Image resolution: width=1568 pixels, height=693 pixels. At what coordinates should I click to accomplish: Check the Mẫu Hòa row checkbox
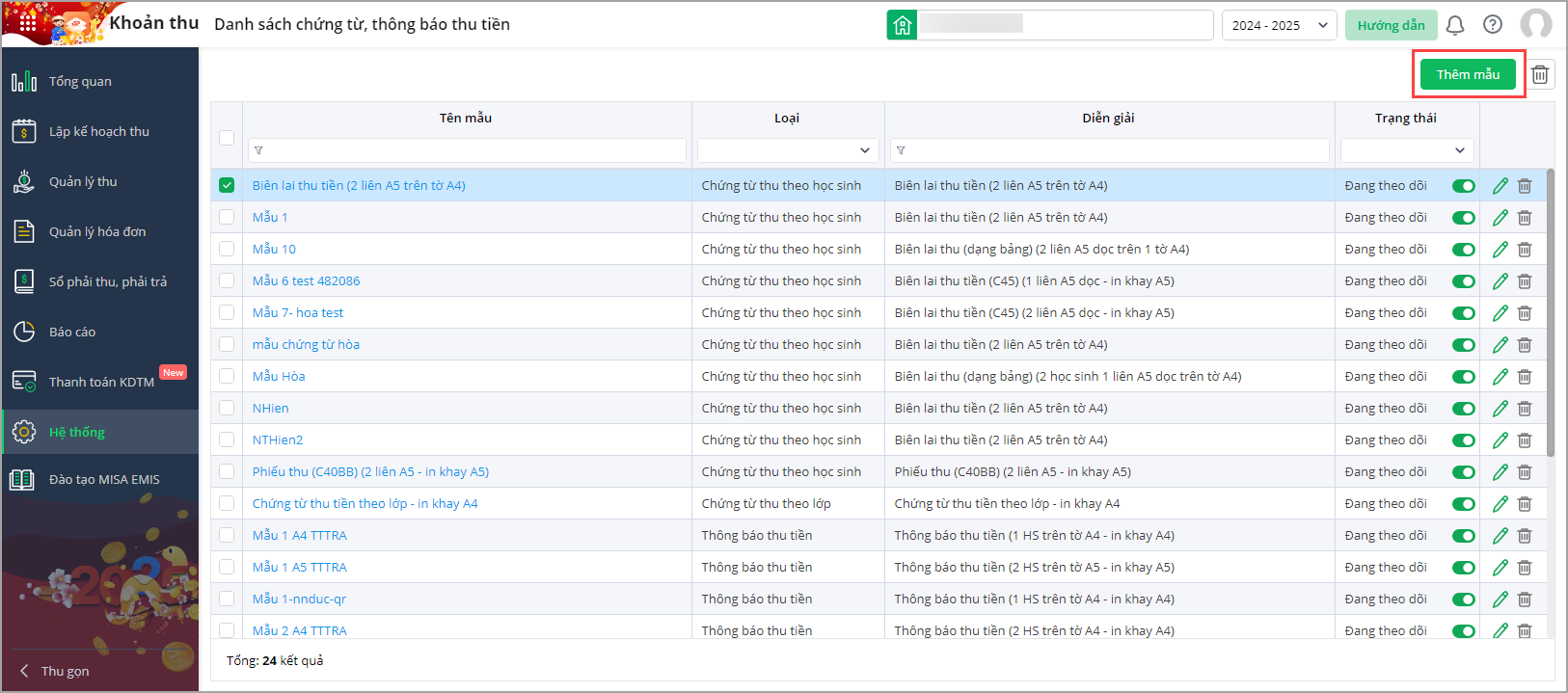coord(227,376)
